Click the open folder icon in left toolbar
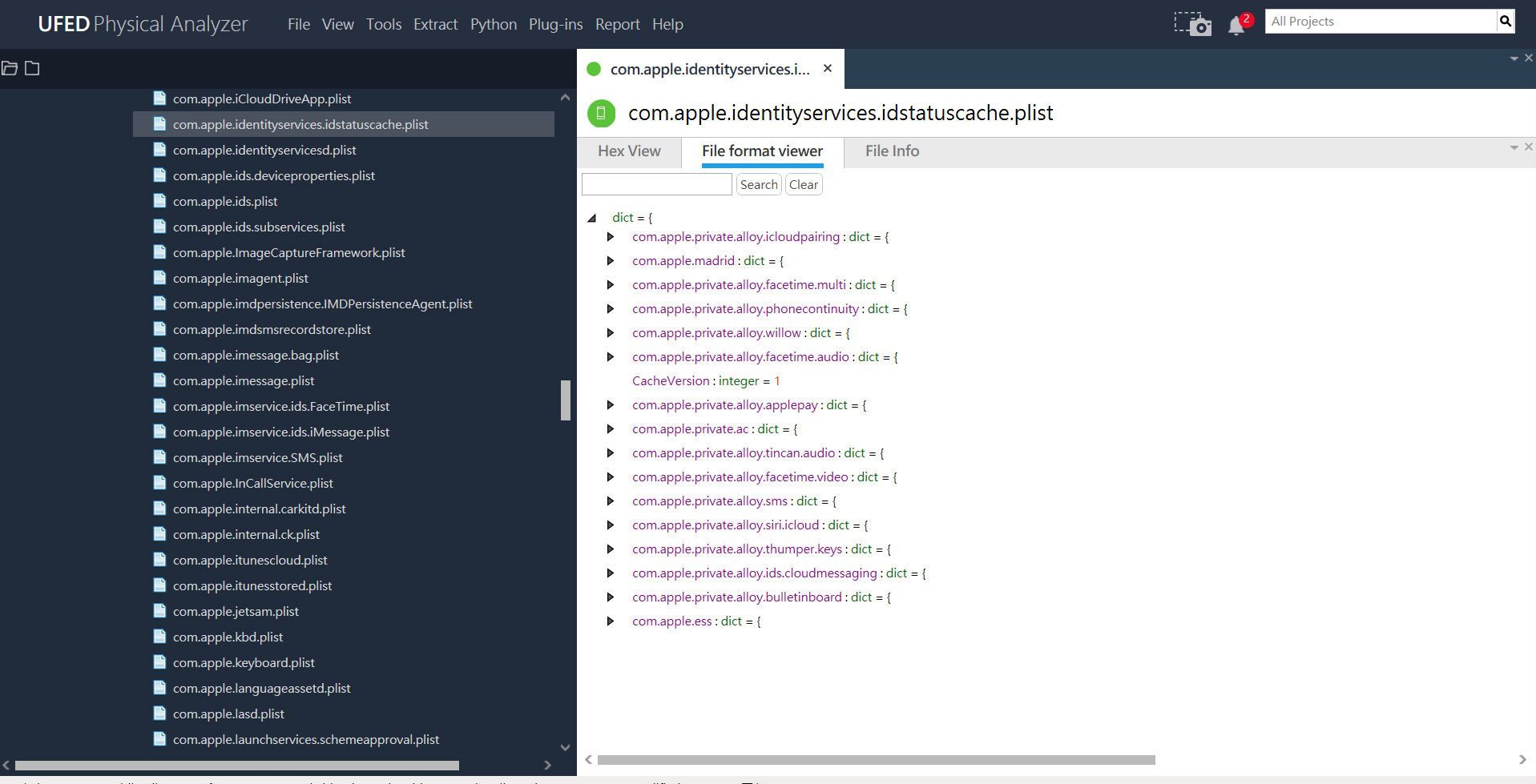Image resolution: width=1536 pixels, height=784 pixels. 10,68
